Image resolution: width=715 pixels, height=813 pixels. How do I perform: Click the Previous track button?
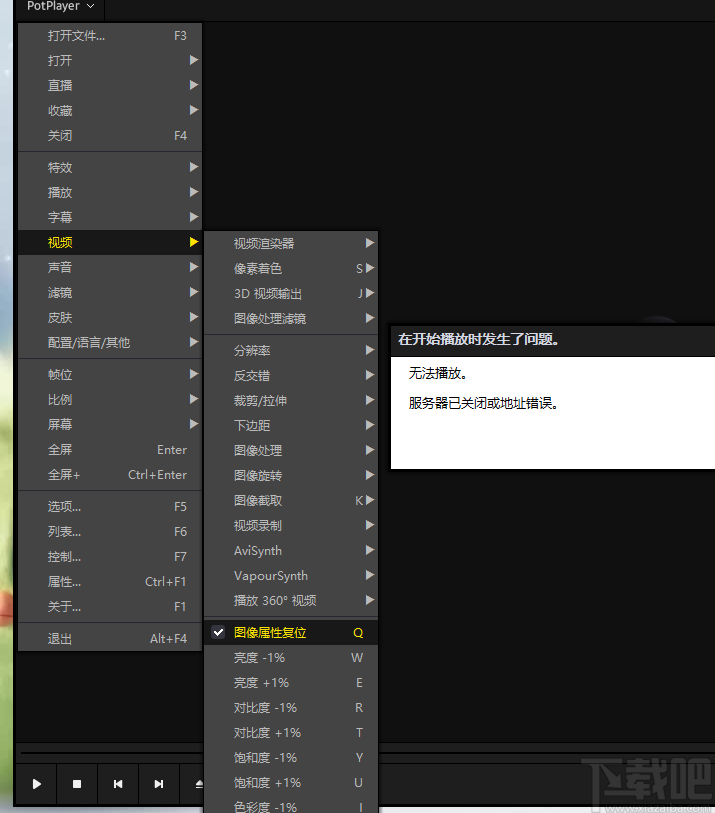pos(118,784)
